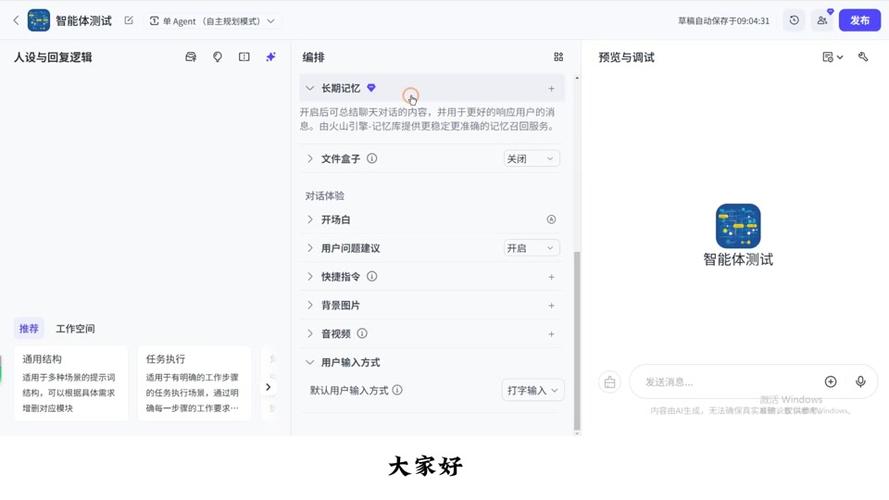Screen dimensions: 889x500
Task: Add long-term memory with plus icon
Action: tap(551, 88)
